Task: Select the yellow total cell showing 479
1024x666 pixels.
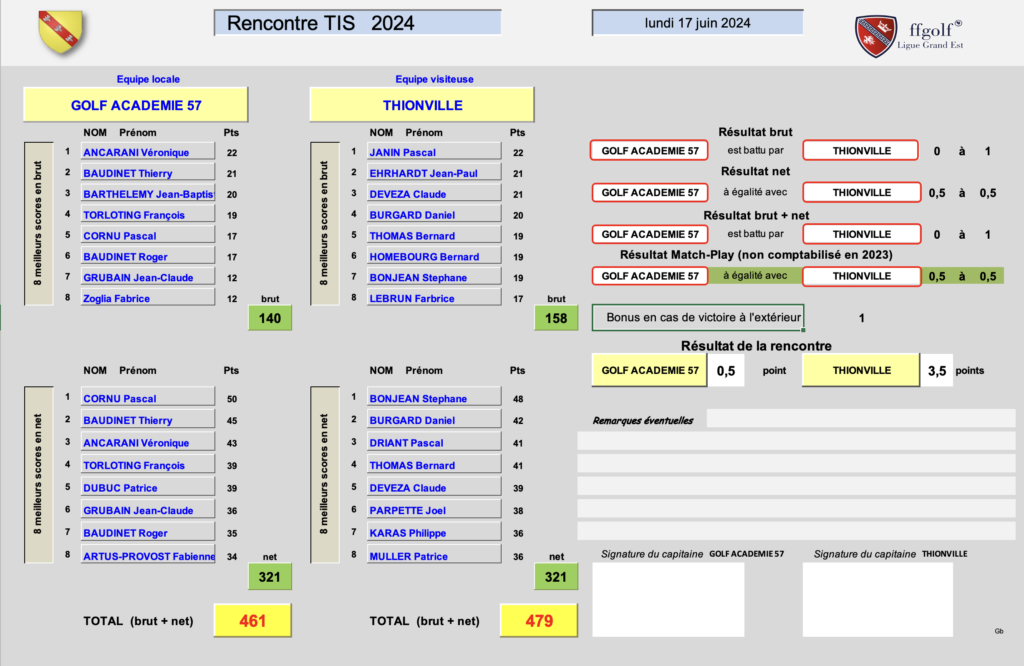Action: [x=539, y=621]
